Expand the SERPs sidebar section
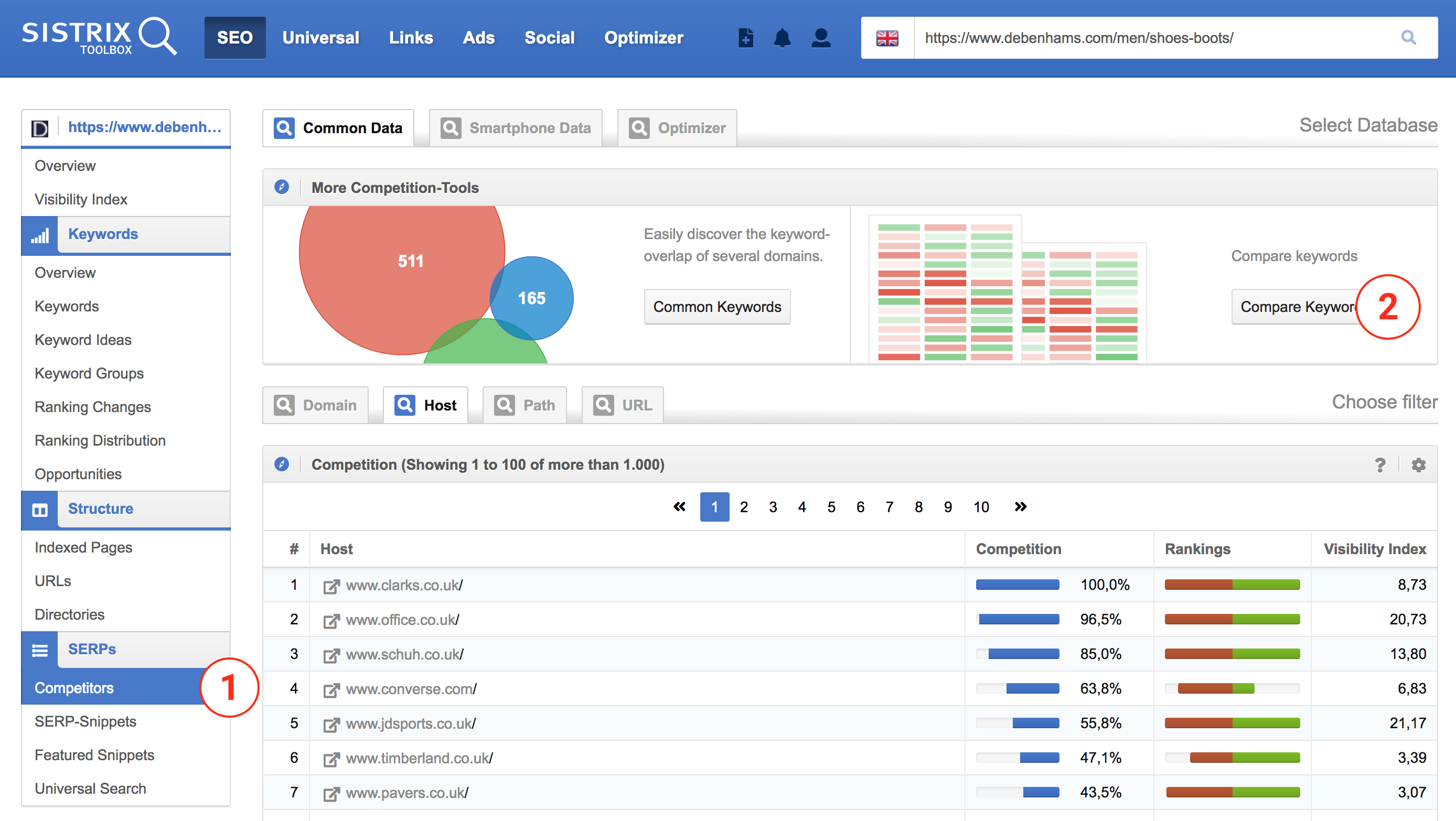Image resolution: width=1456 pixels, height=821 pixels. (144, 649)
